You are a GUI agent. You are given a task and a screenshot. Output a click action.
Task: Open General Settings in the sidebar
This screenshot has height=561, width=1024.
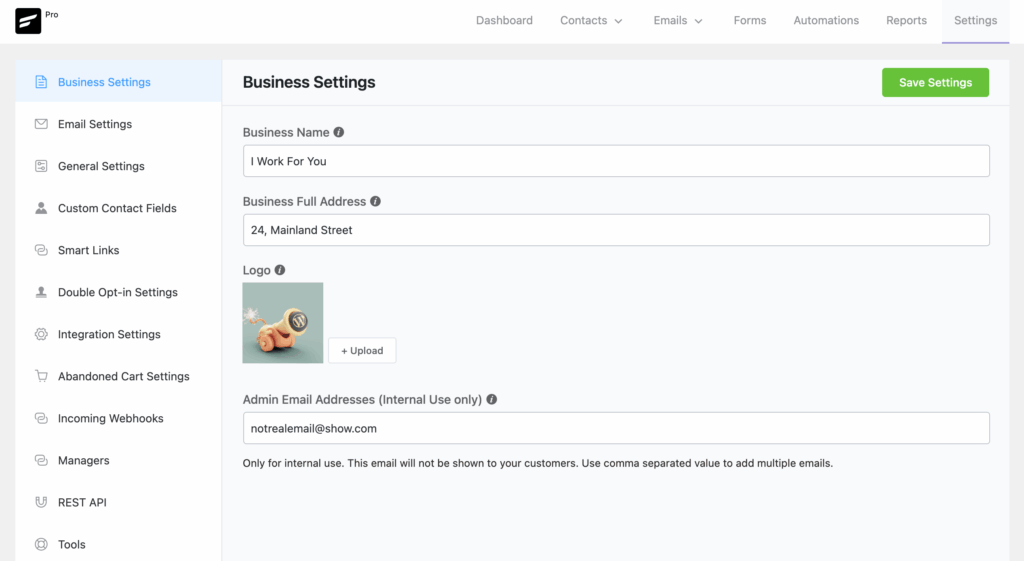(118, 166)
